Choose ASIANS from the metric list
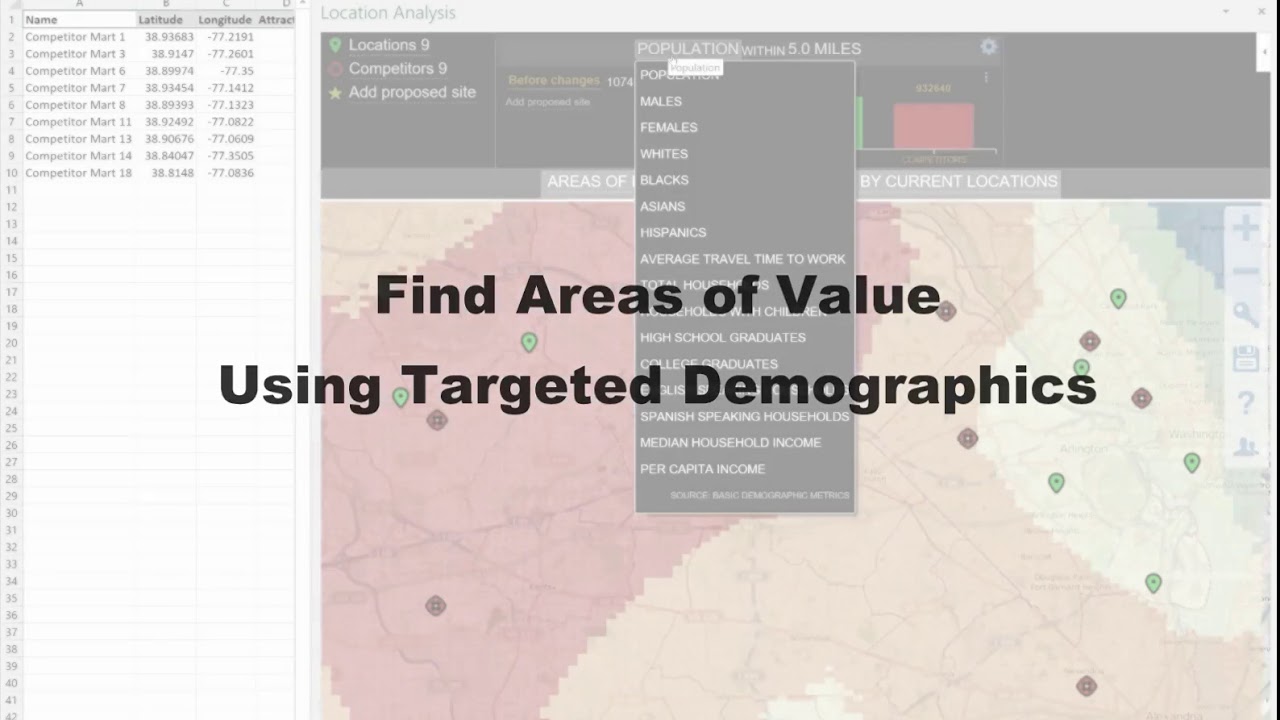1280x720 pixels. (x=663, y=206)
